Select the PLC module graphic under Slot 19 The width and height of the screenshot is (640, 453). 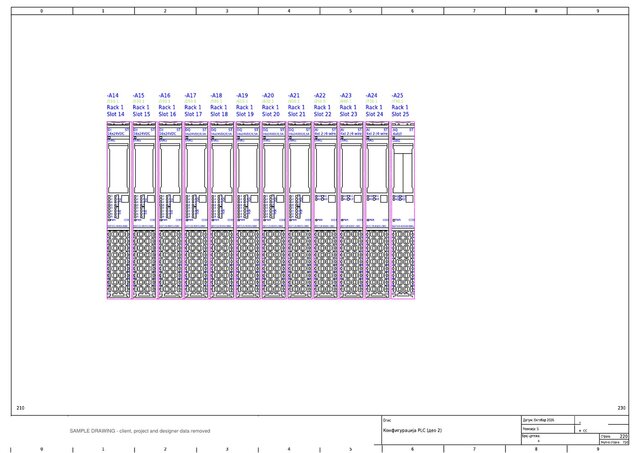248,210
